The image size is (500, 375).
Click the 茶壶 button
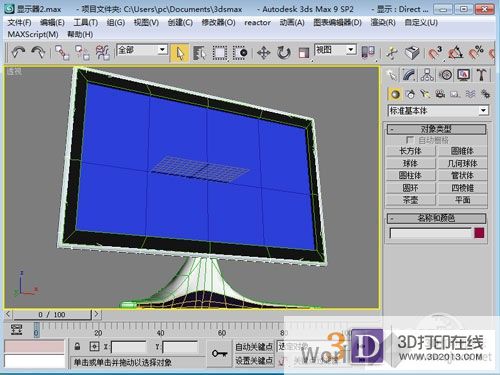point(411,200)
